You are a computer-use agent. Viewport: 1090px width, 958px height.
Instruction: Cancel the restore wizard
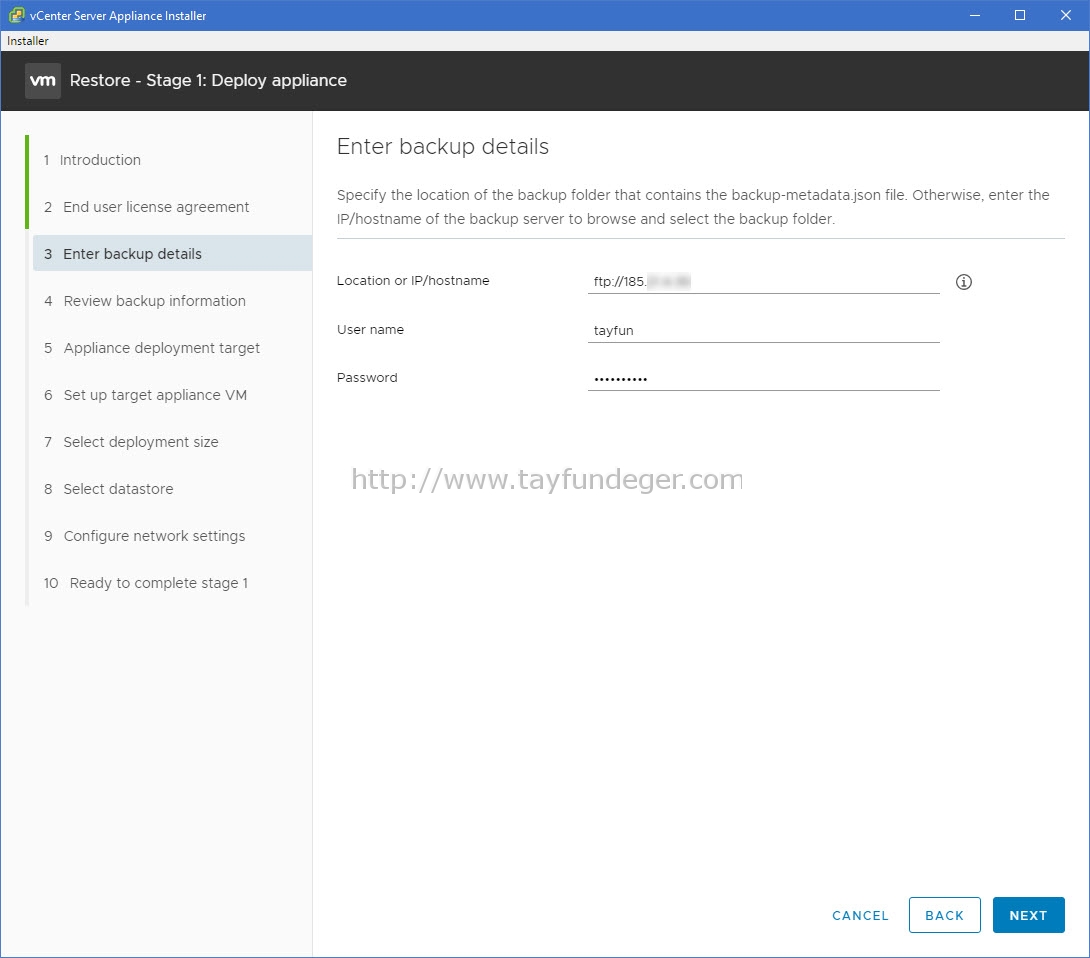tap(860, 916)
